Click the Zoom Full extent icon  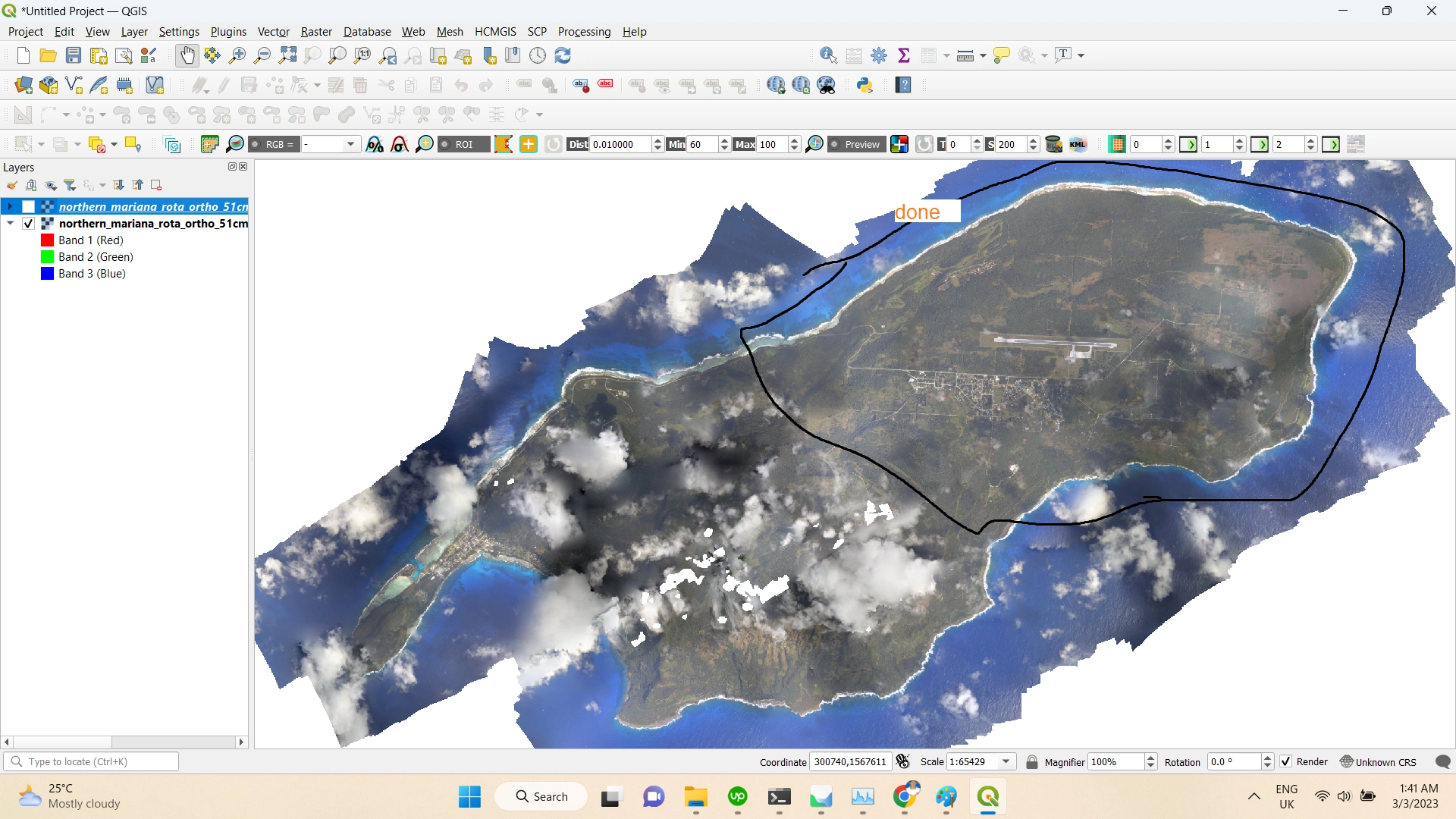click(287, 55)
